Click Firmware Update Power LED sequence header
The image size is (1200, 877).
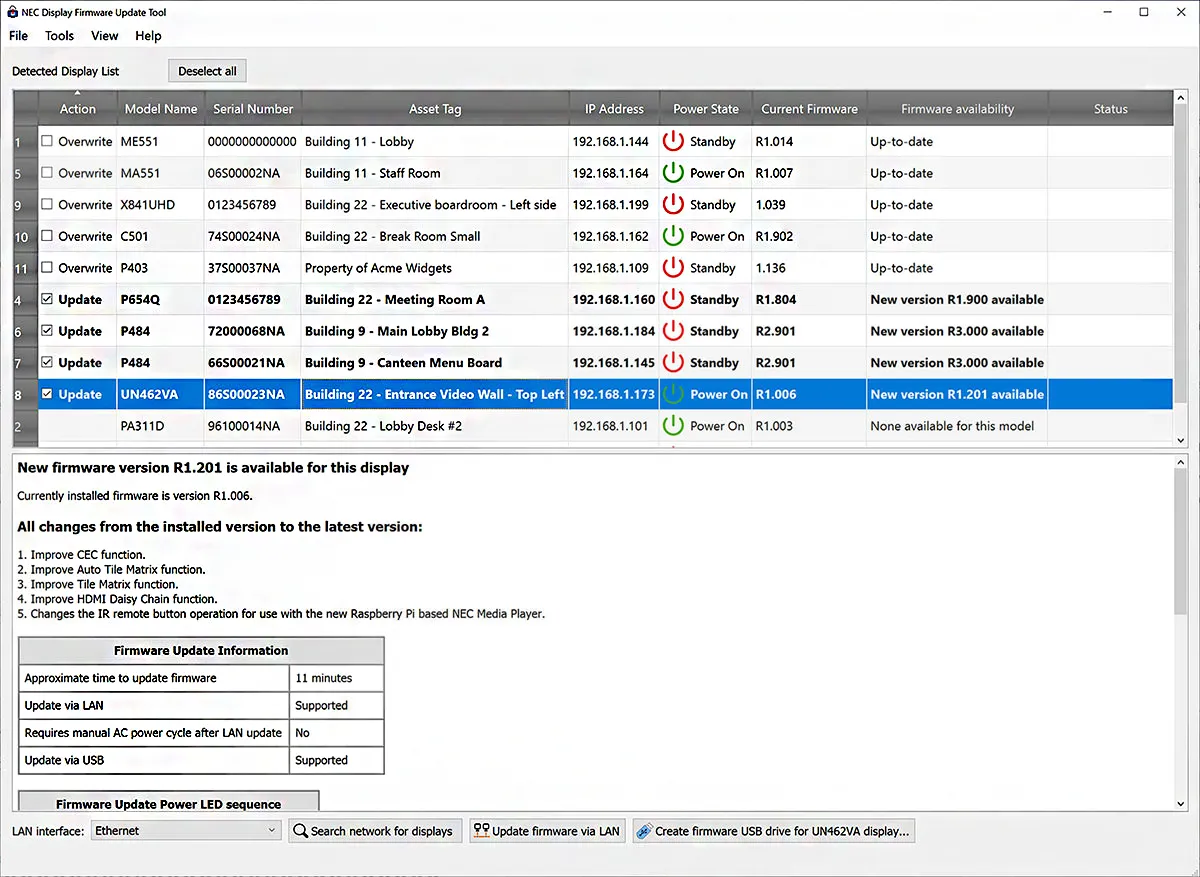point(168,803)
